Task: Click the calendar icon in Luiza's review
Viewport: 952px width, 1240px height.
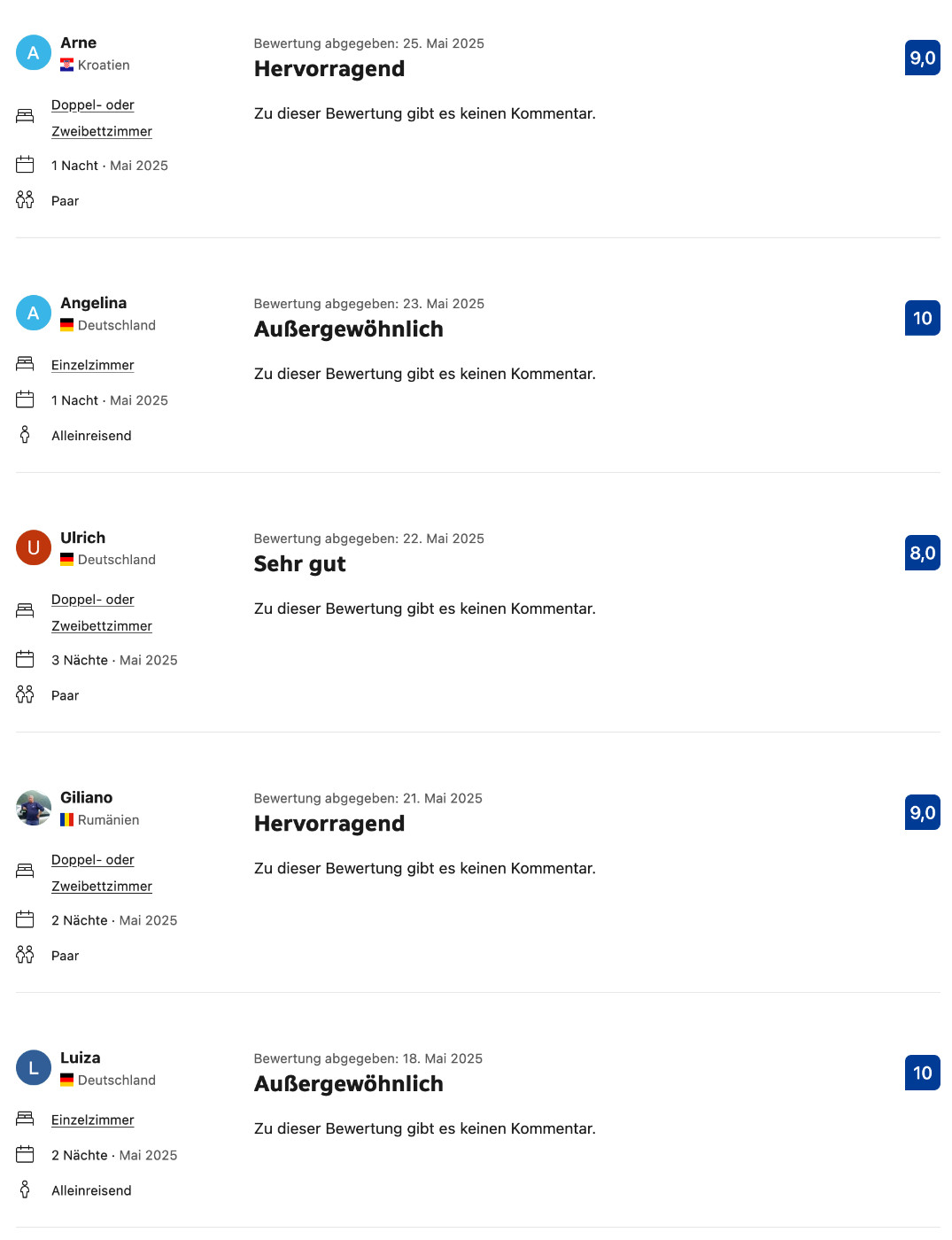Action: click(x=25, y=1154)
